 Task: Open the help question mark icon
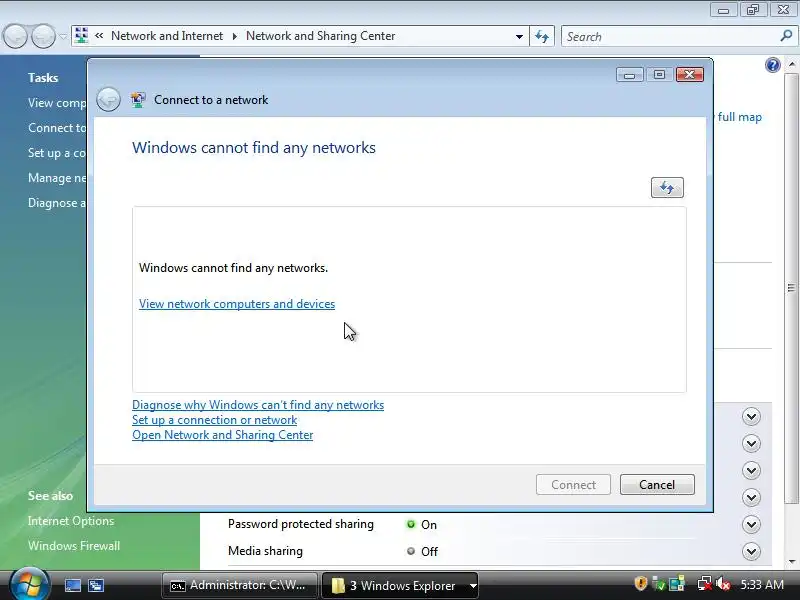pos(772,65)
